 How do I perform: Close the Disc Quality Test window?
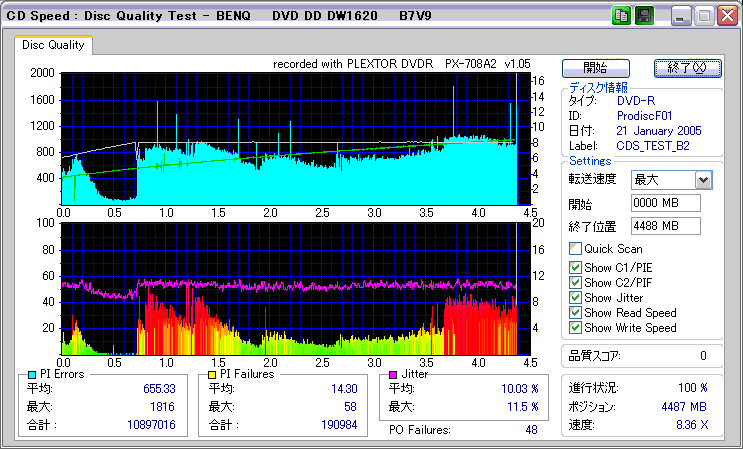tap(727, 16)
